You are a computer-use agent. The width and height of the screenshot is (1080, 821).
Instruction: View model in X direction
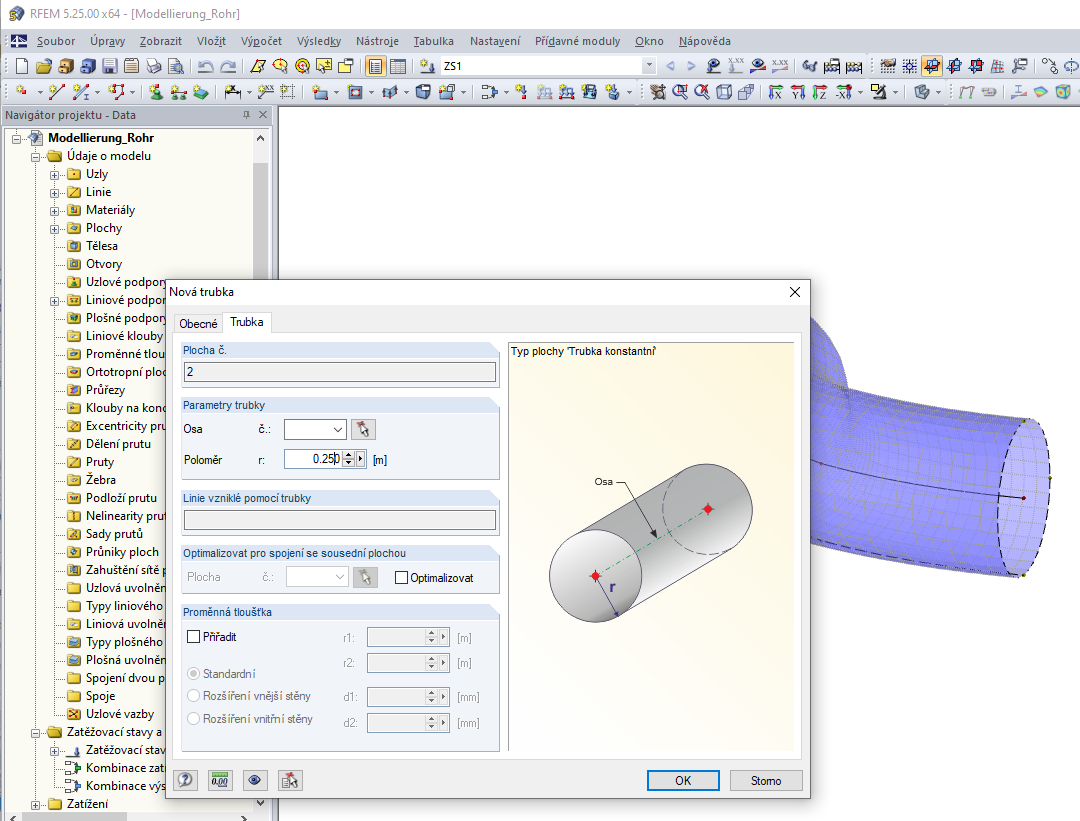(x=776, y=92)
